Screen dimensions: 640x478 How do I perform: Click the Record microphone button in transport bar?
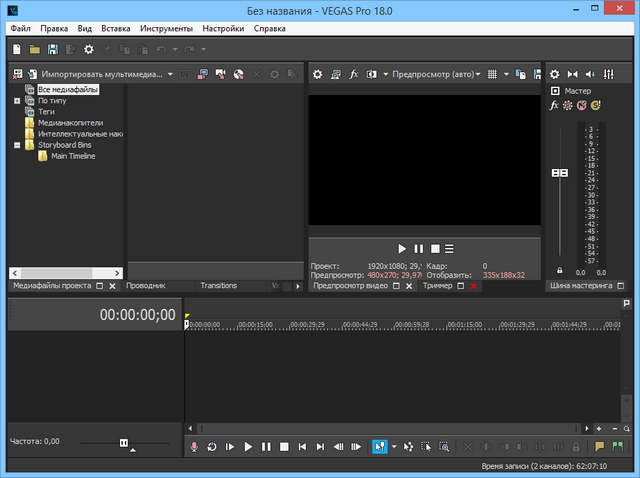195,447
